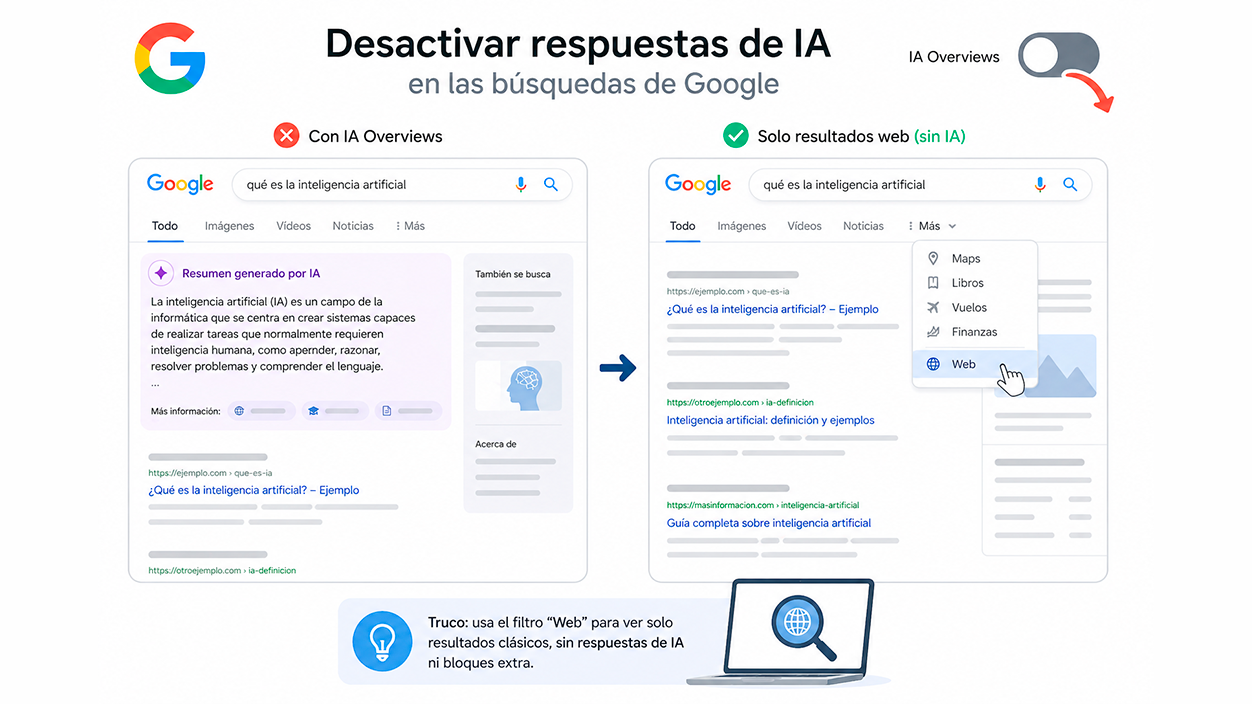Click the globe icon next to "Web"

coord(933,364)
